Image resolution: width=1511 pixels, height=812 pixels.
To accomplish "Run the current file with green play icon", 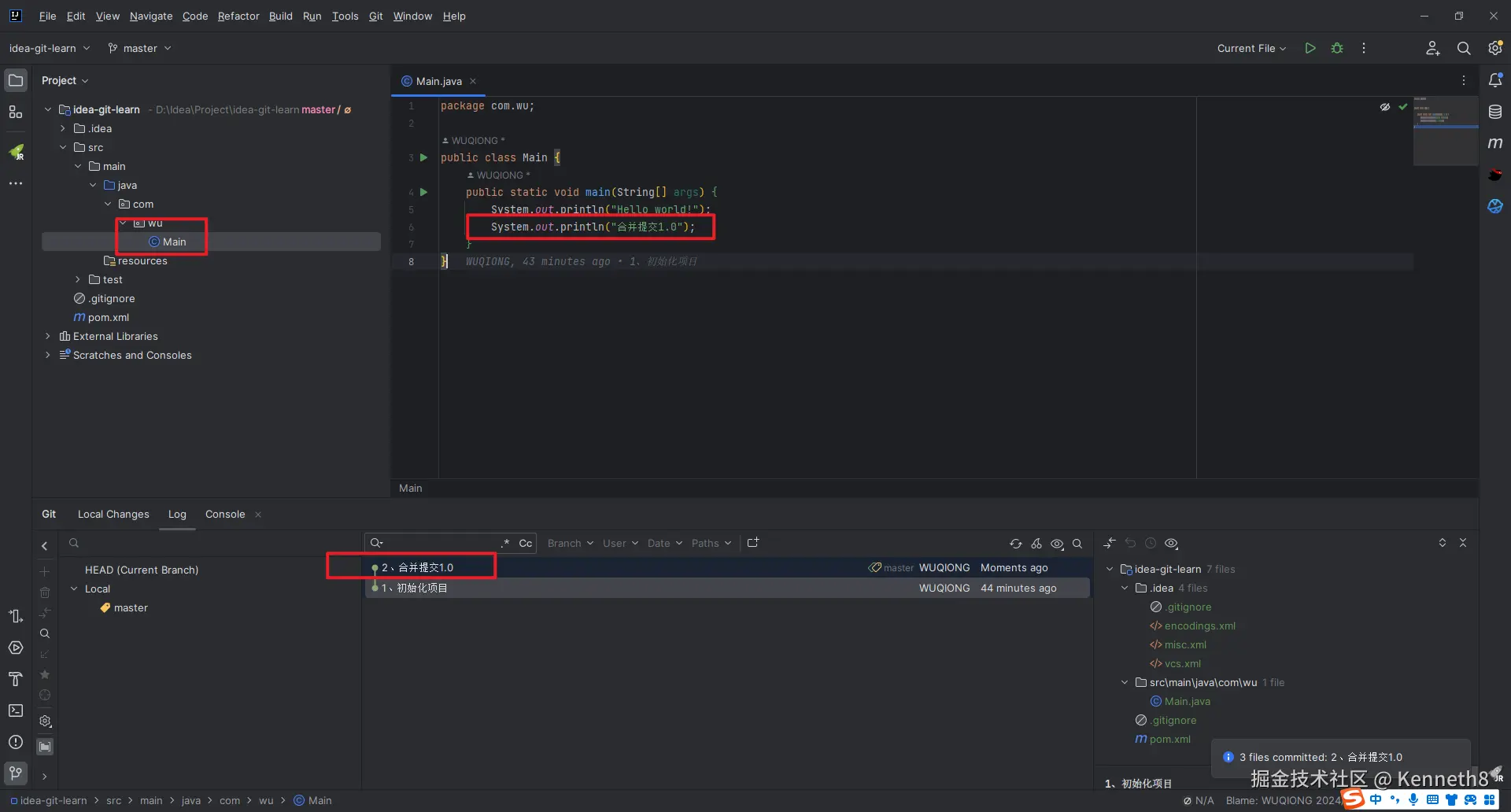I will (1310, 48).
